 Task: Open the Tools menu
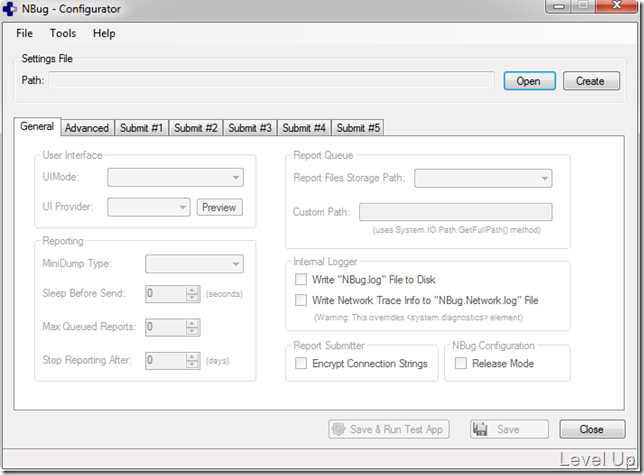(x=62, y=33)
